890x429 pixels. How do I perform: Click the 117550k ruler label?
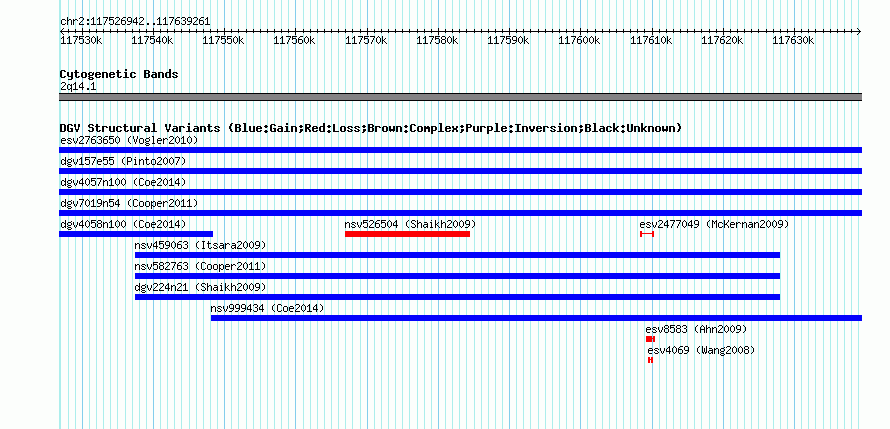pyautogui.click(x=224, y=40)
